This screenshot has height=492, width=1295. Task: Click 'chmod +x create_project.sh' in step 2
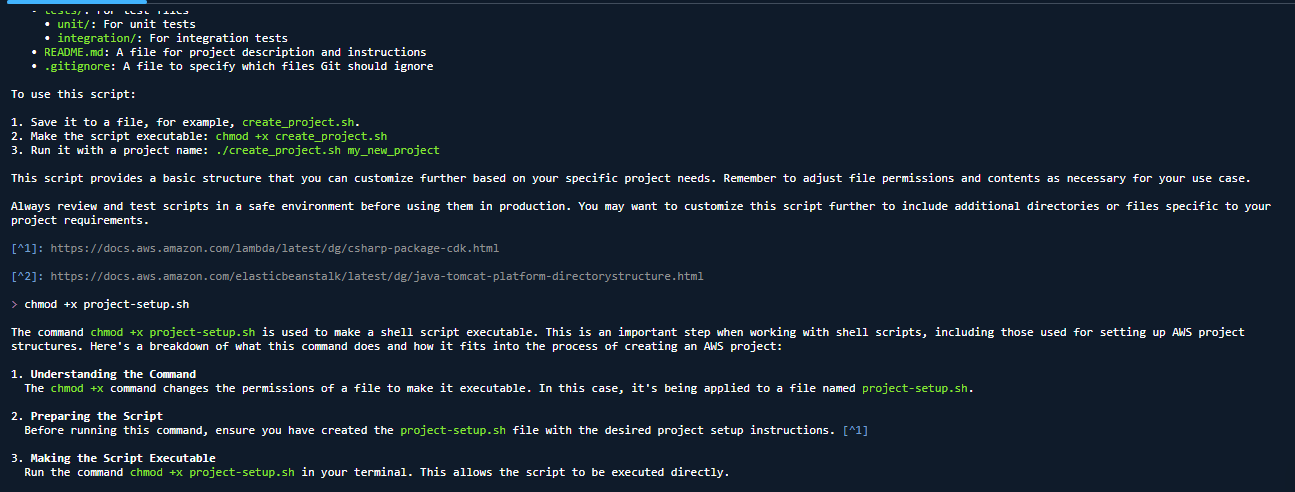point(301,136)
